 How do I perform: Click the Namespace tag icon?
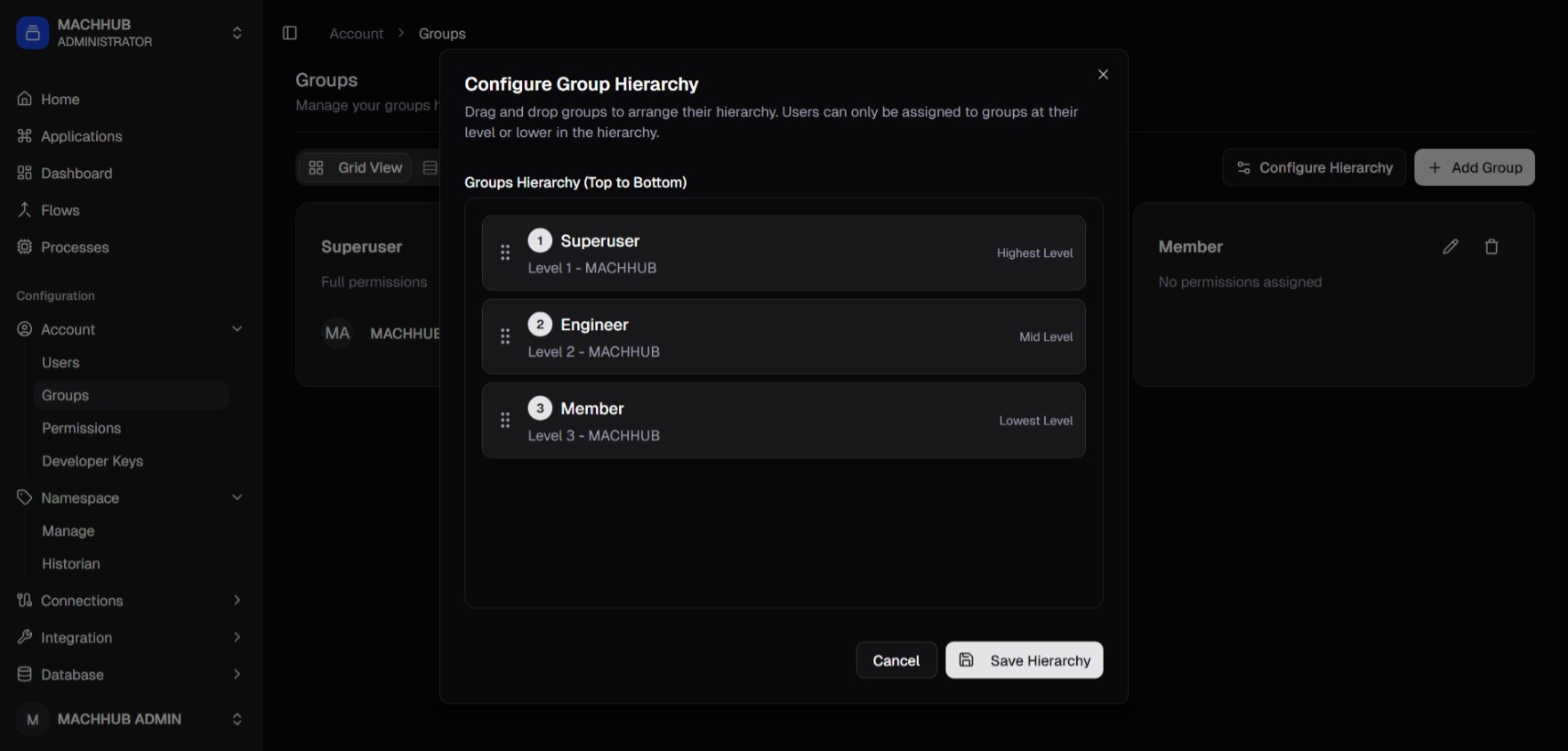tap(25, 497)
